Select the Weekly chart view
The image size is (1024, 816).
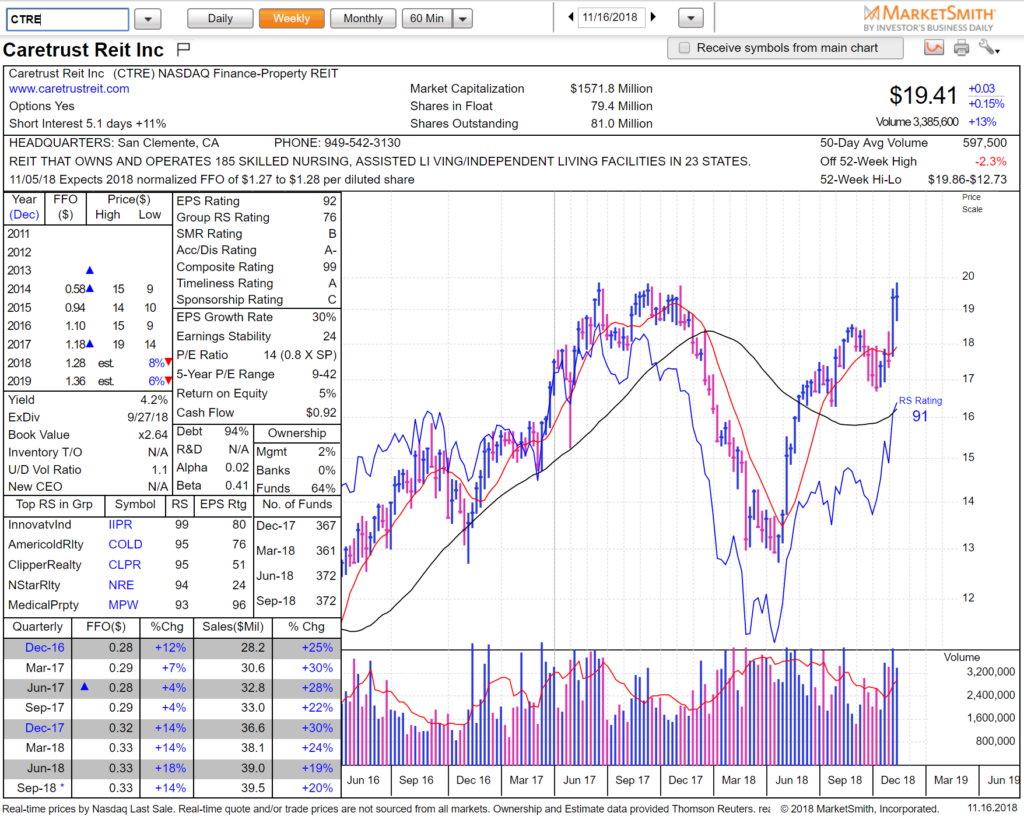click(291, 18)
